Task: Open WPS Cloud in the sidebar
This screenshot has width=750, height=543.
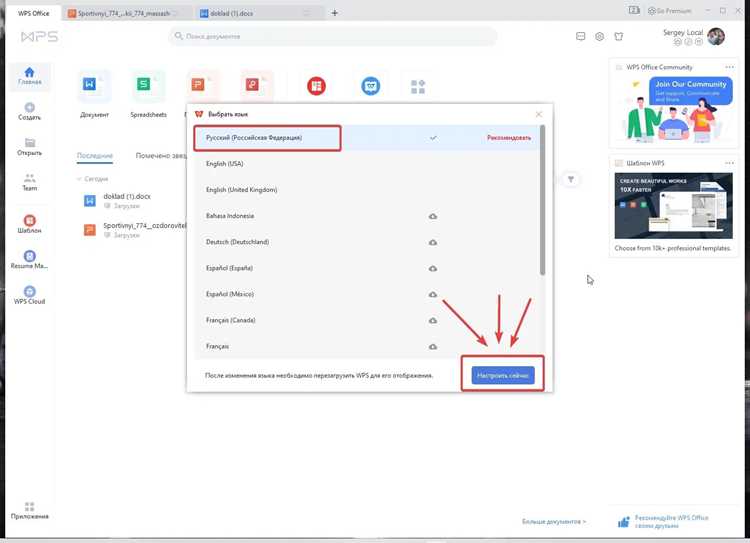Action: pos(29,295)
